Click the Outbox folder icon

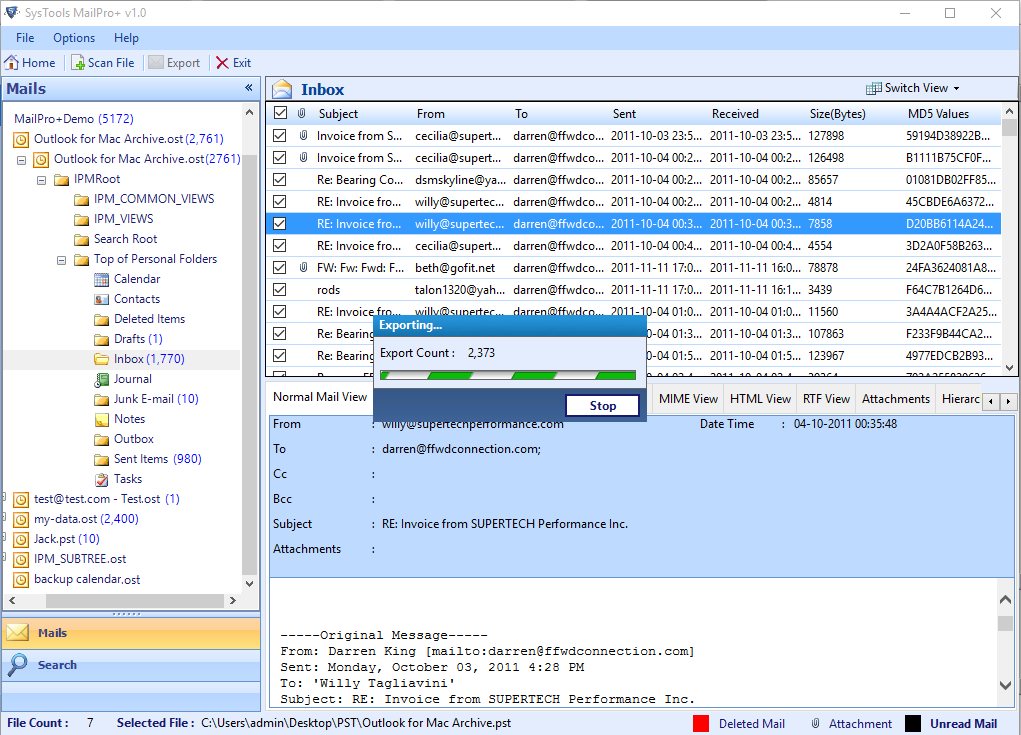click(x=102, y=439)
